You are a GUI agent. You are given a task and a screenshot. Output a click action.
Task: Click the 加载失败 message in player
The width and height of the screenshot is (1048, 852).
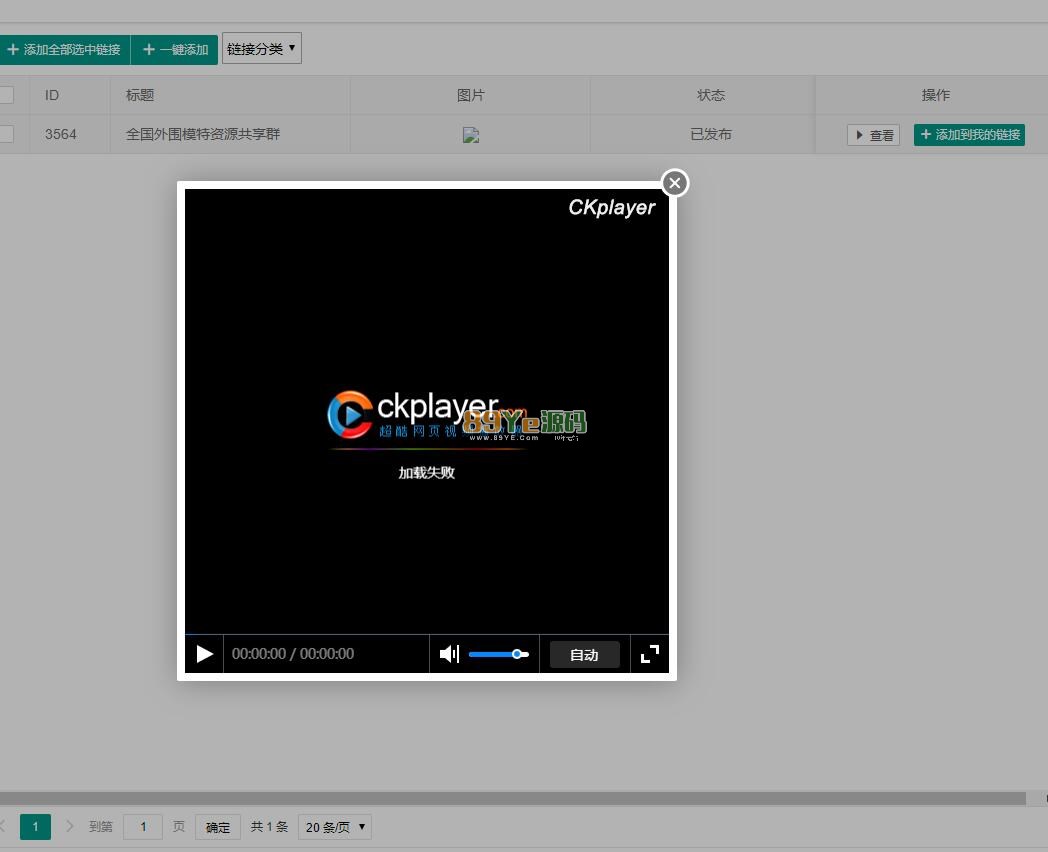(x=426, y=472)
